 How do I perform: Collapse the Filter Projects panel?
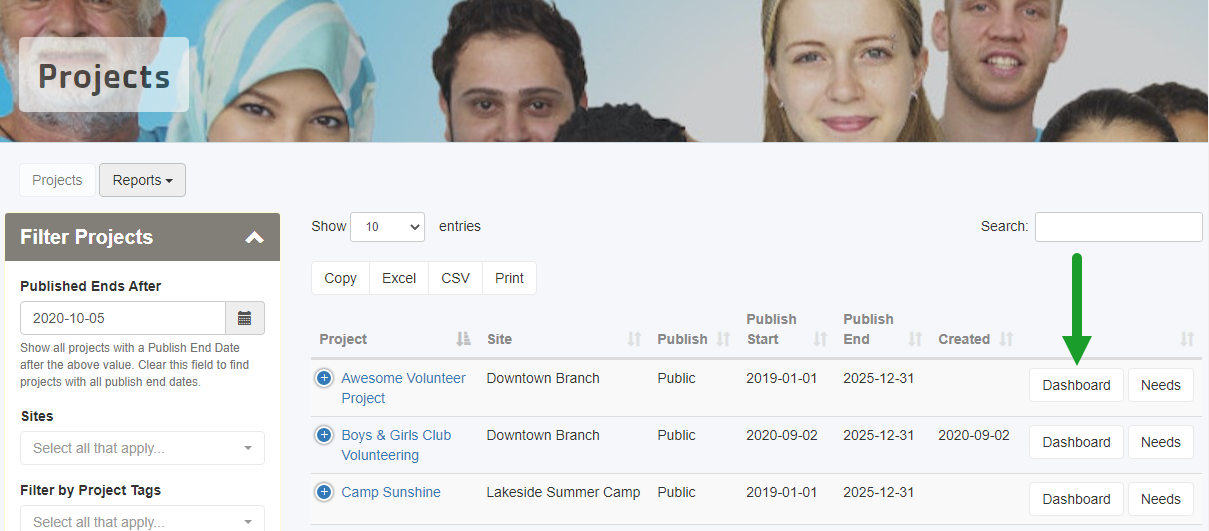pyautogui.click(x=254, y=237)
